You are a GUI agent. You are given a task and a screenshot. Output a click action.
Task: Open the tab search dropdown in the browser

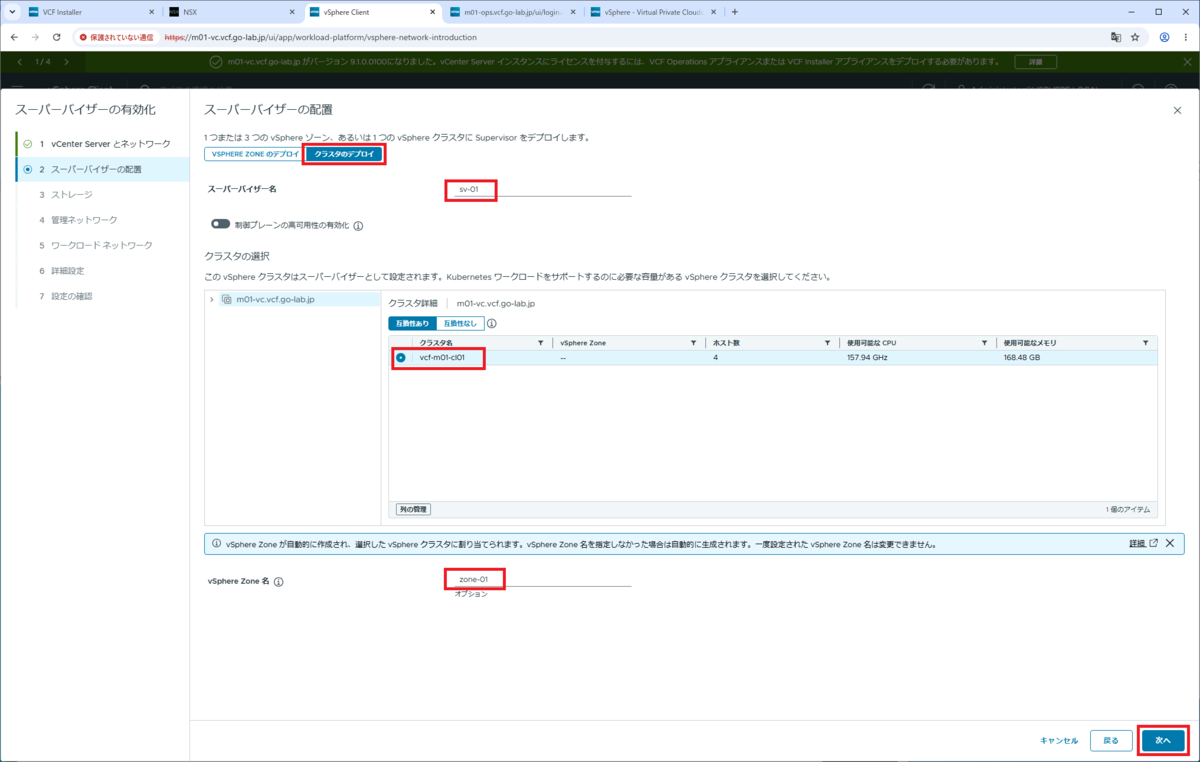tap(12, 12)
